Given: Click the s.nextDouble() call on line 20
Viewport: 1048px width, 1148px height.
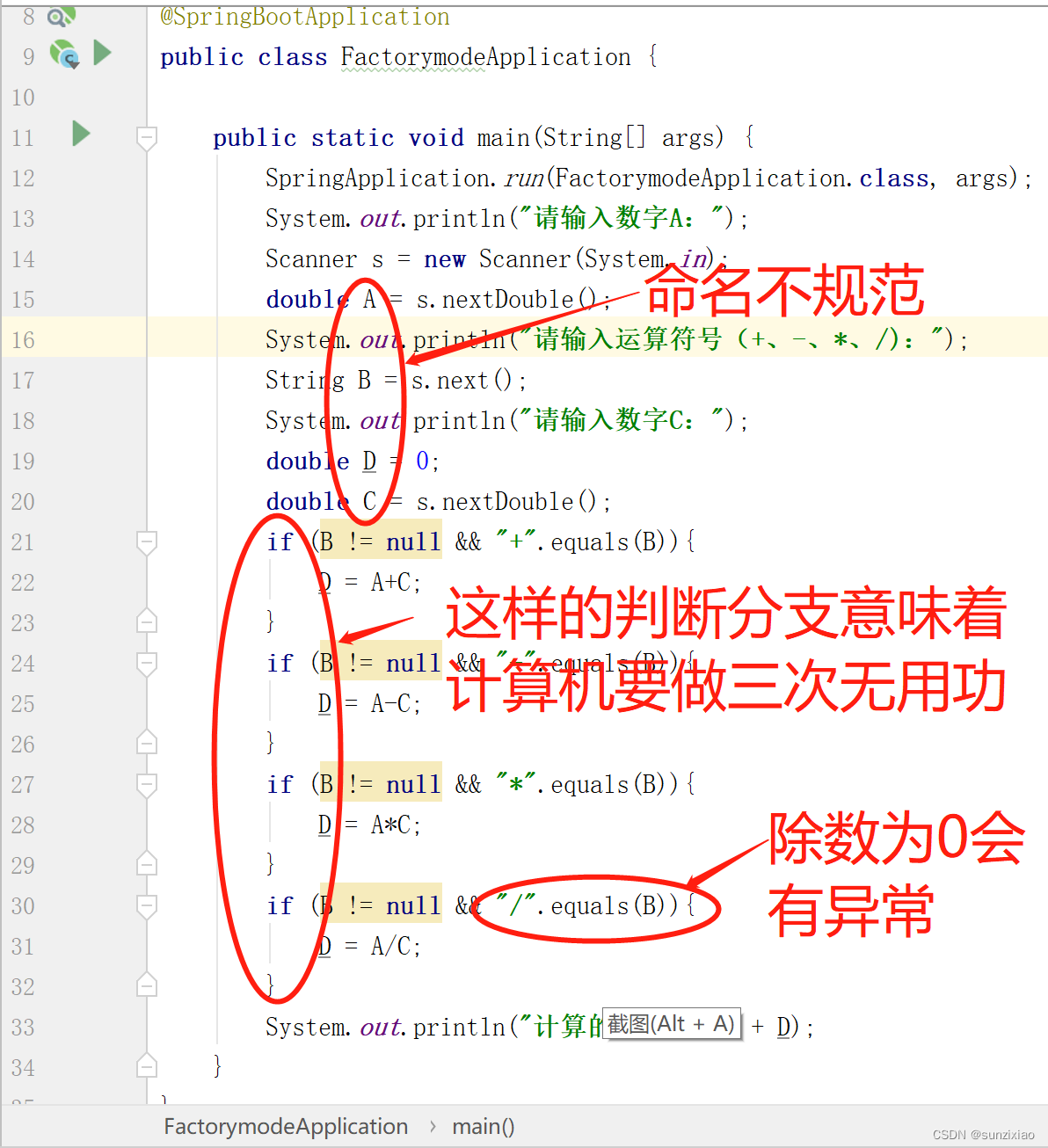Looking at the screenshot, I should [x=507, y=502].
